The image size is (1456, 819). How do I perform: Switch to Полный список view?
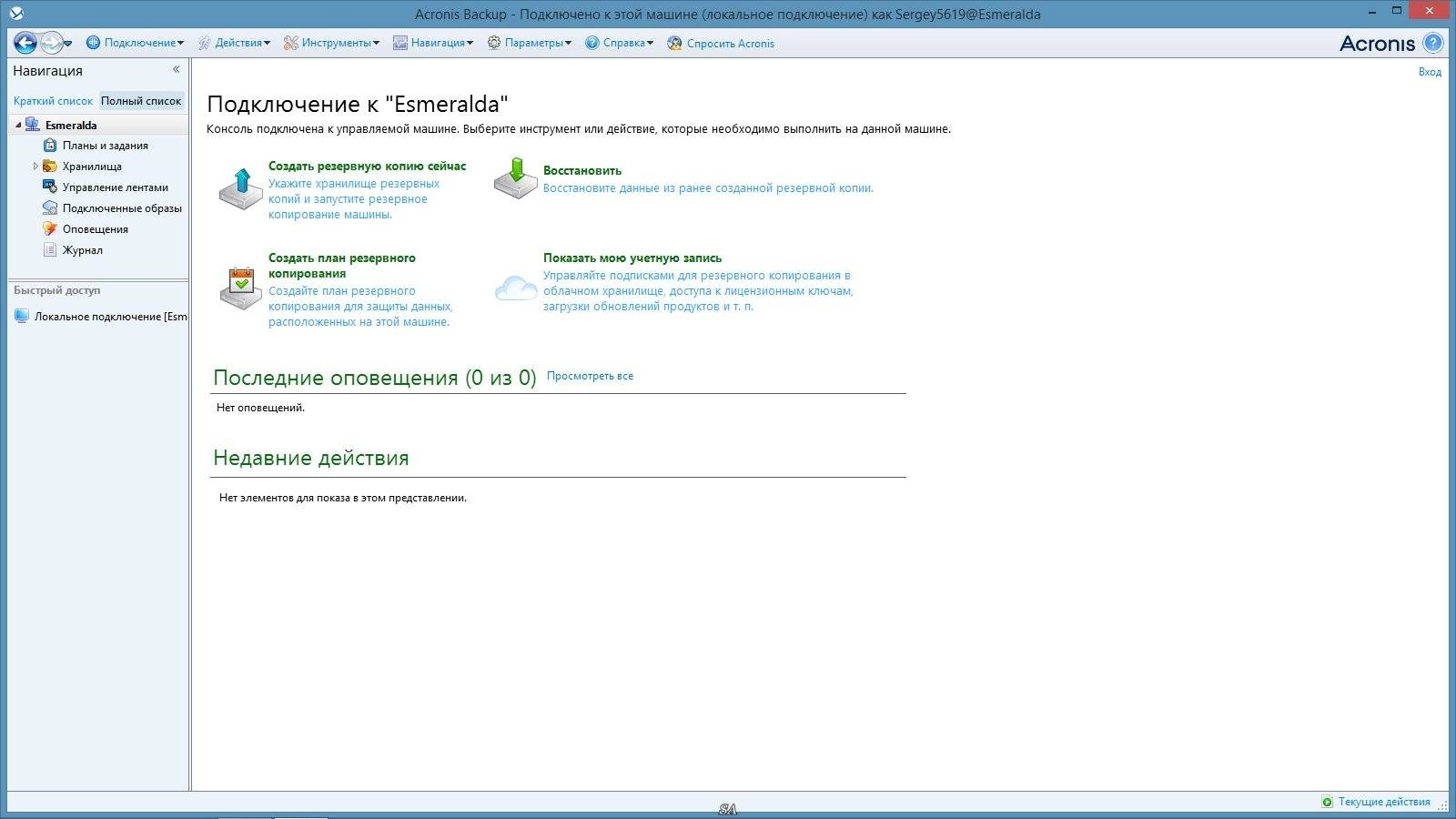(x=141, y=101)
